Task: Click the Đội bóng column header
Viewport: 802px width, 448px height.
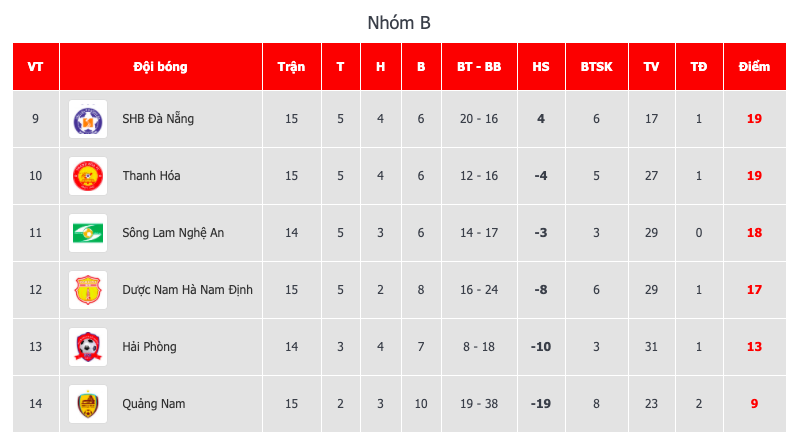Action: tap(160, 67)
